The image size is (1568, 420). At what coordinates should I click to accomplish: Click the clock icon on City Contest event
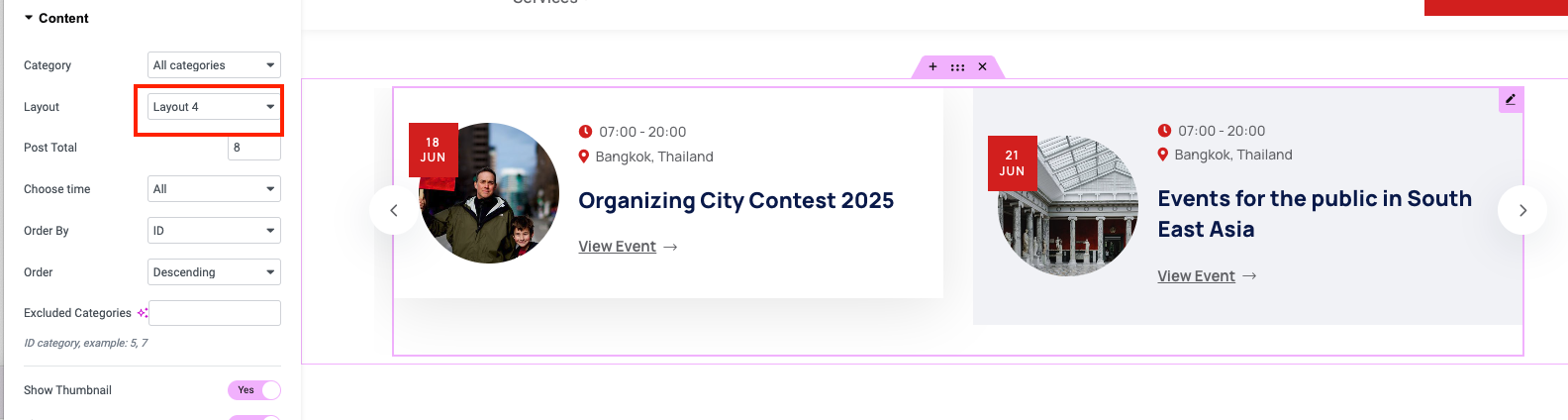coord(585,132)
